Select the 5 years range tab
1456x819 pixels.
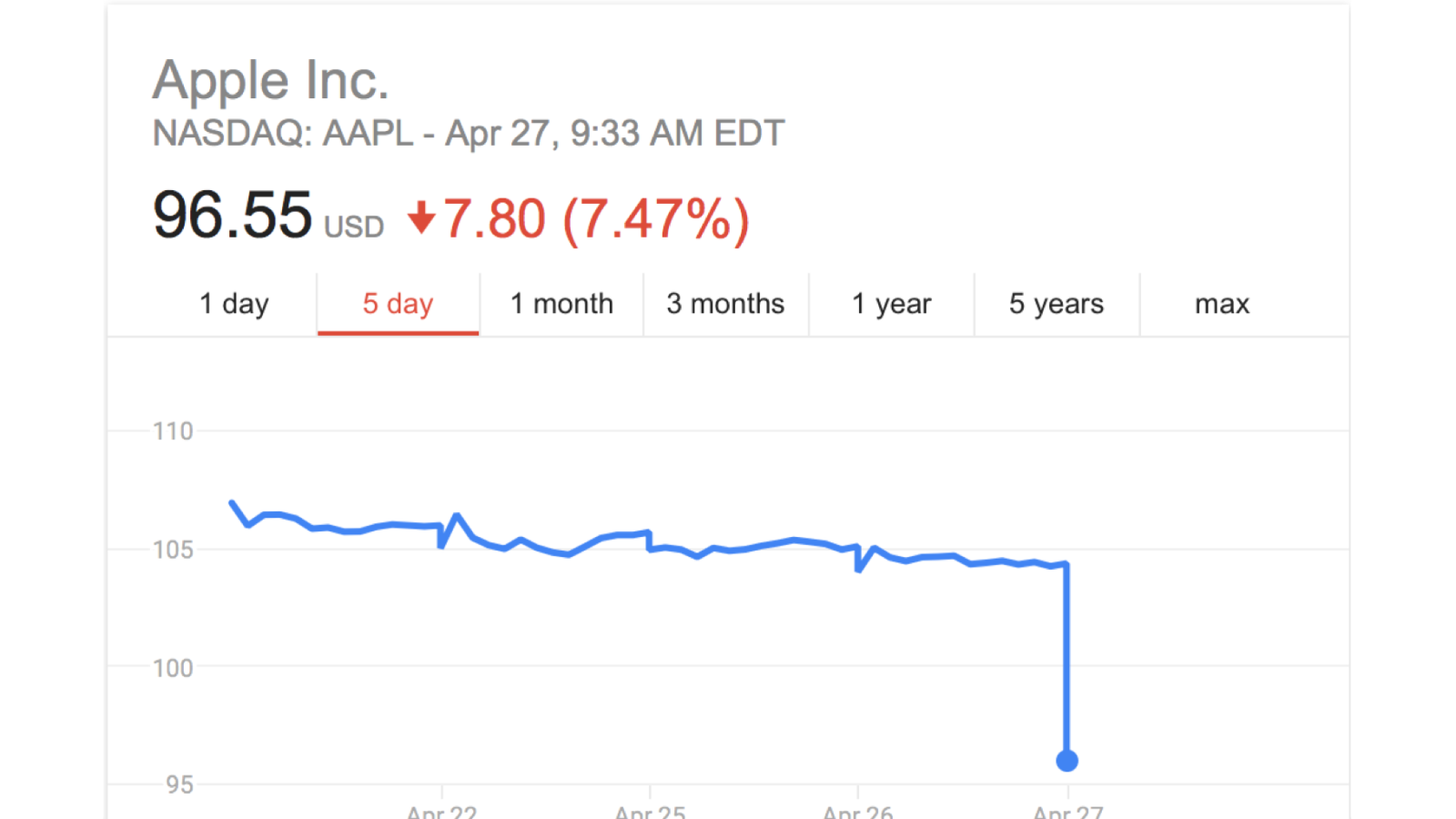point(1056,304)
